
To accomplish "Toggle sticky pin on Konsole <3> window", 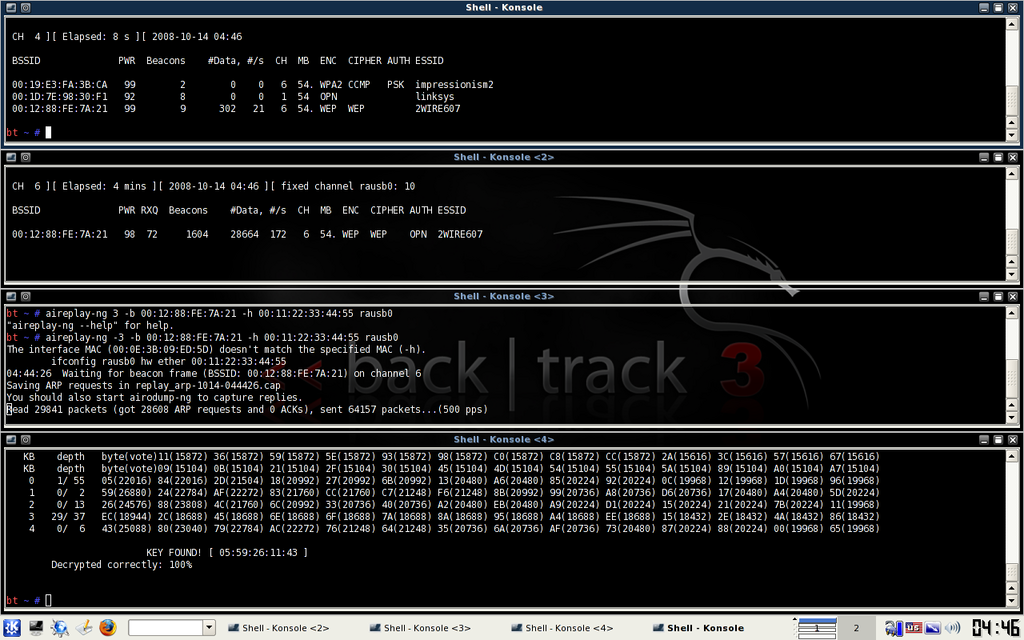I will (25, 296).
